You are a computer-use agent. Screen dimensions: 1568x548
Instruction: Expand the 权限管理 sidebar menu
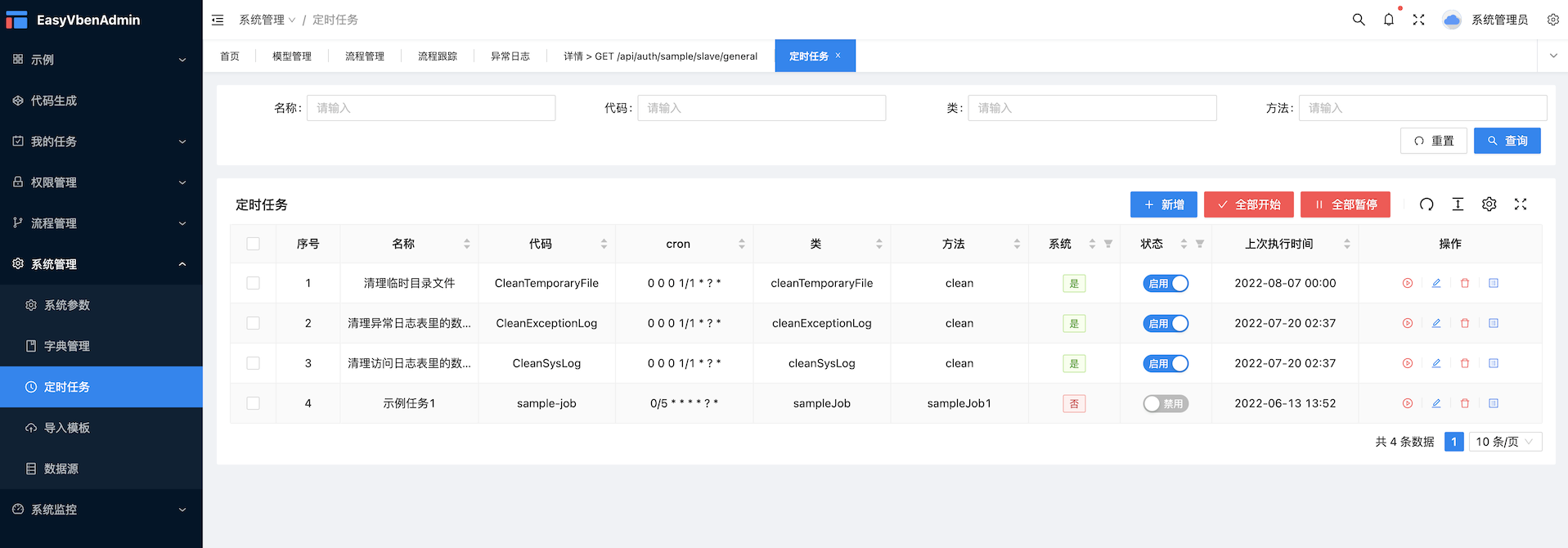tap(101, 182)
